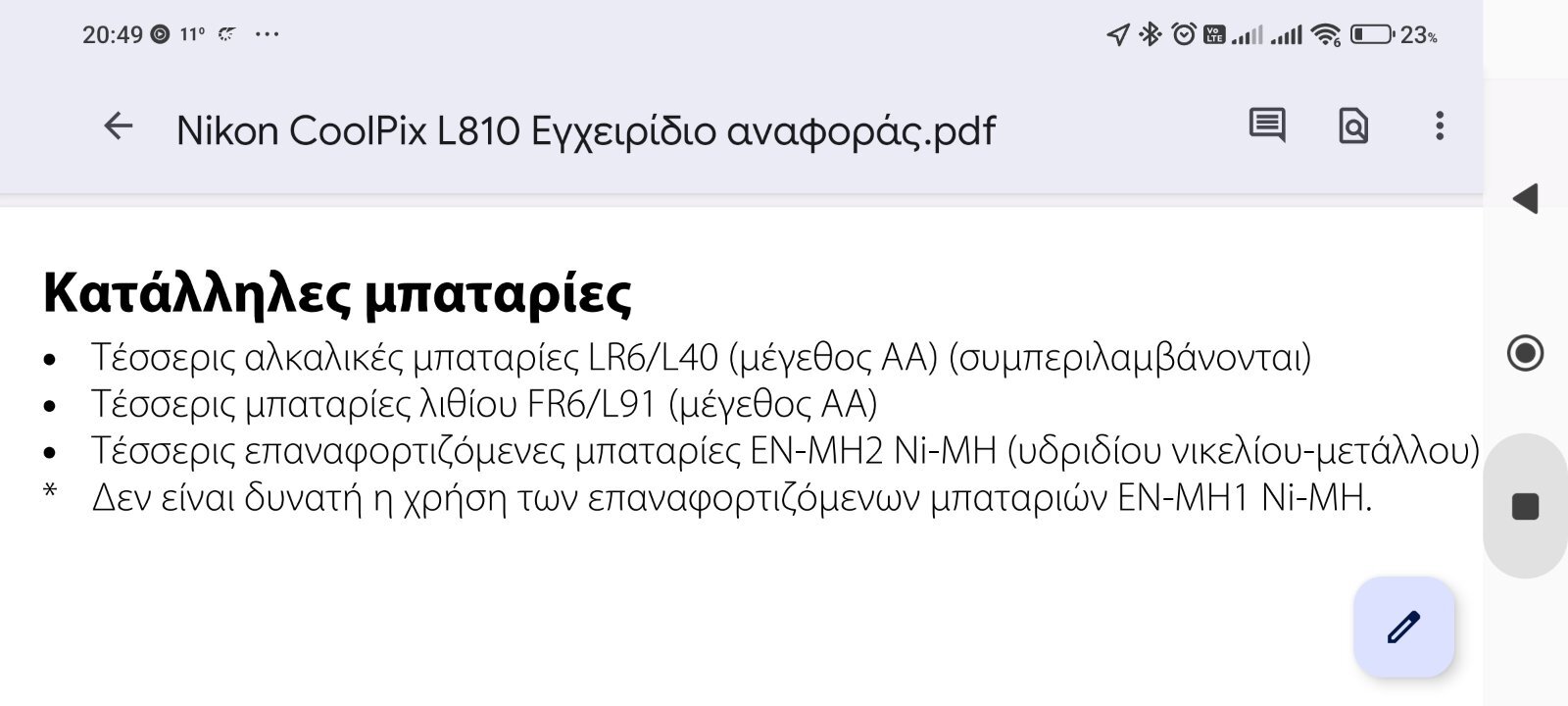This screenshot has height=706, width=1568.
Task: Tap the Nikon CoolPix L810 document title
Action: pyautogui.click(x=585, y=130)
